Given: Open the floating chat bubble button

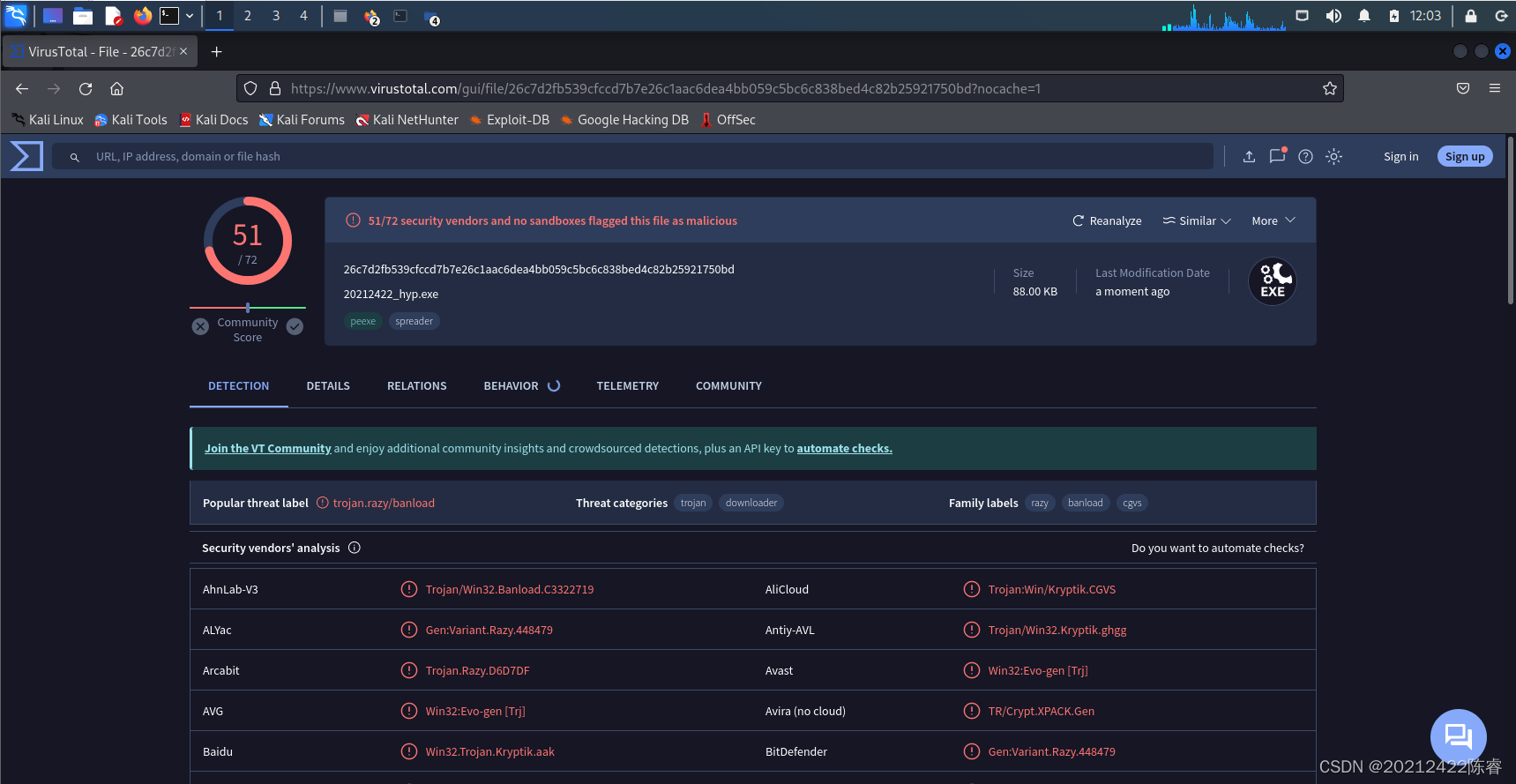Looking at the screenshot, I should (1458, 736).
